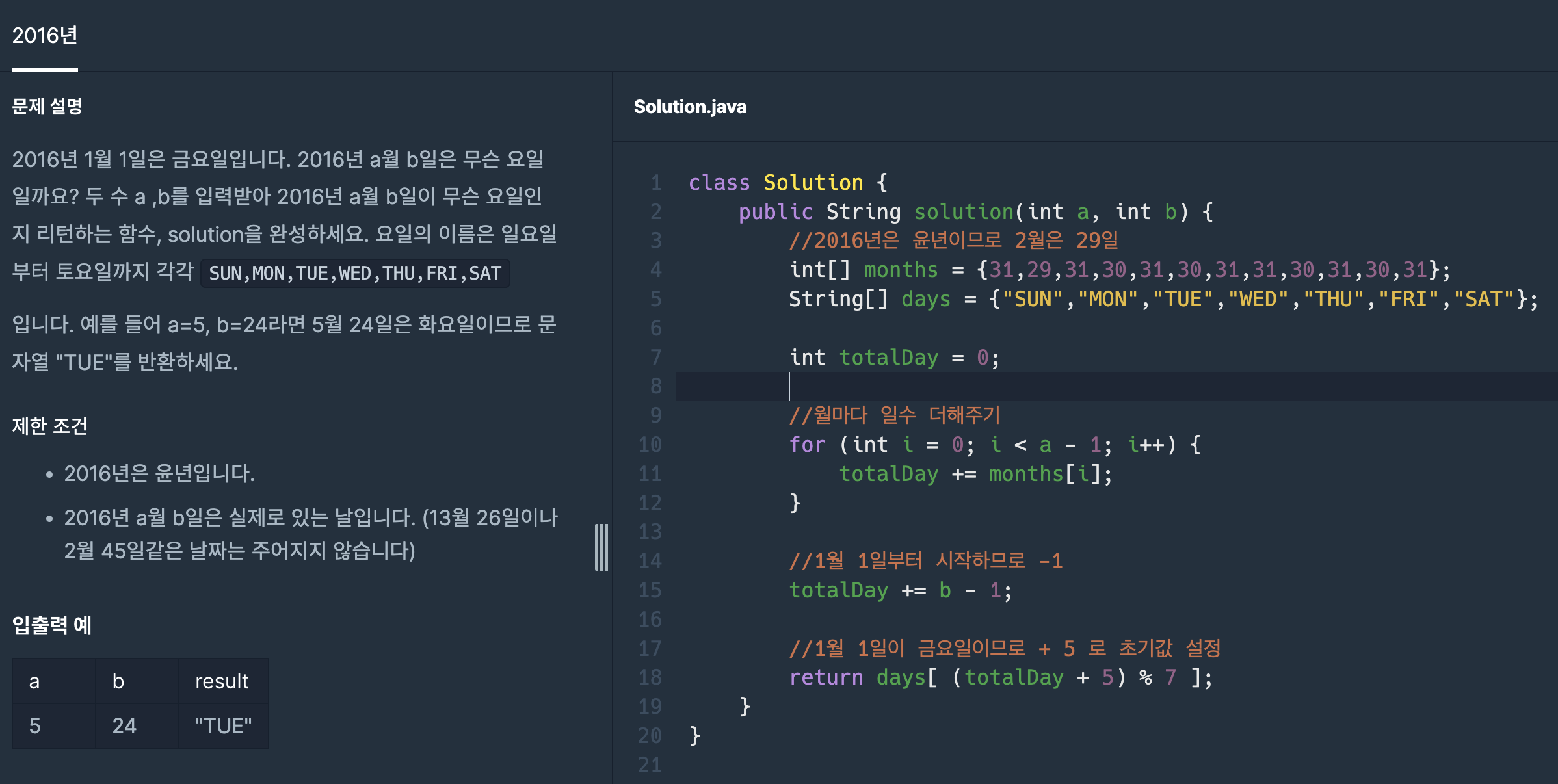Click 'totalDay += b - 1;' line
This screenshot has height=784, width=1558.
(x=901, y=590)
